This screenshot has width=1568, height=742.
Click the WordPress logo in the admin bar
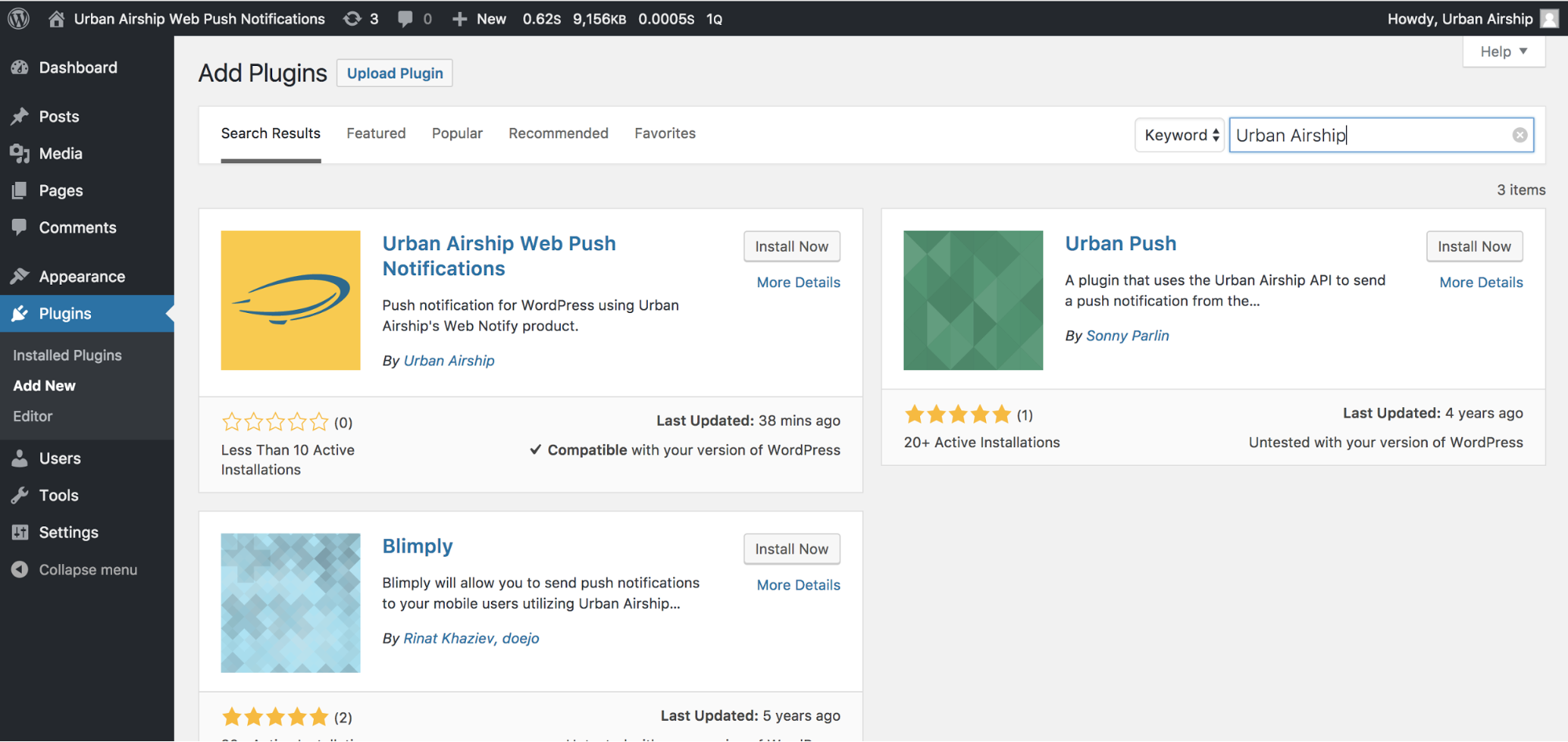tap(17, 18)
